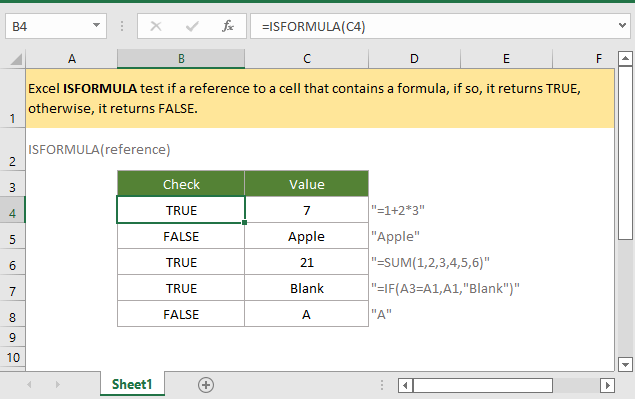
Task: Click the "=SUM(1,2,3,4,5,6)" note text
Action: (x=430, y=262)
